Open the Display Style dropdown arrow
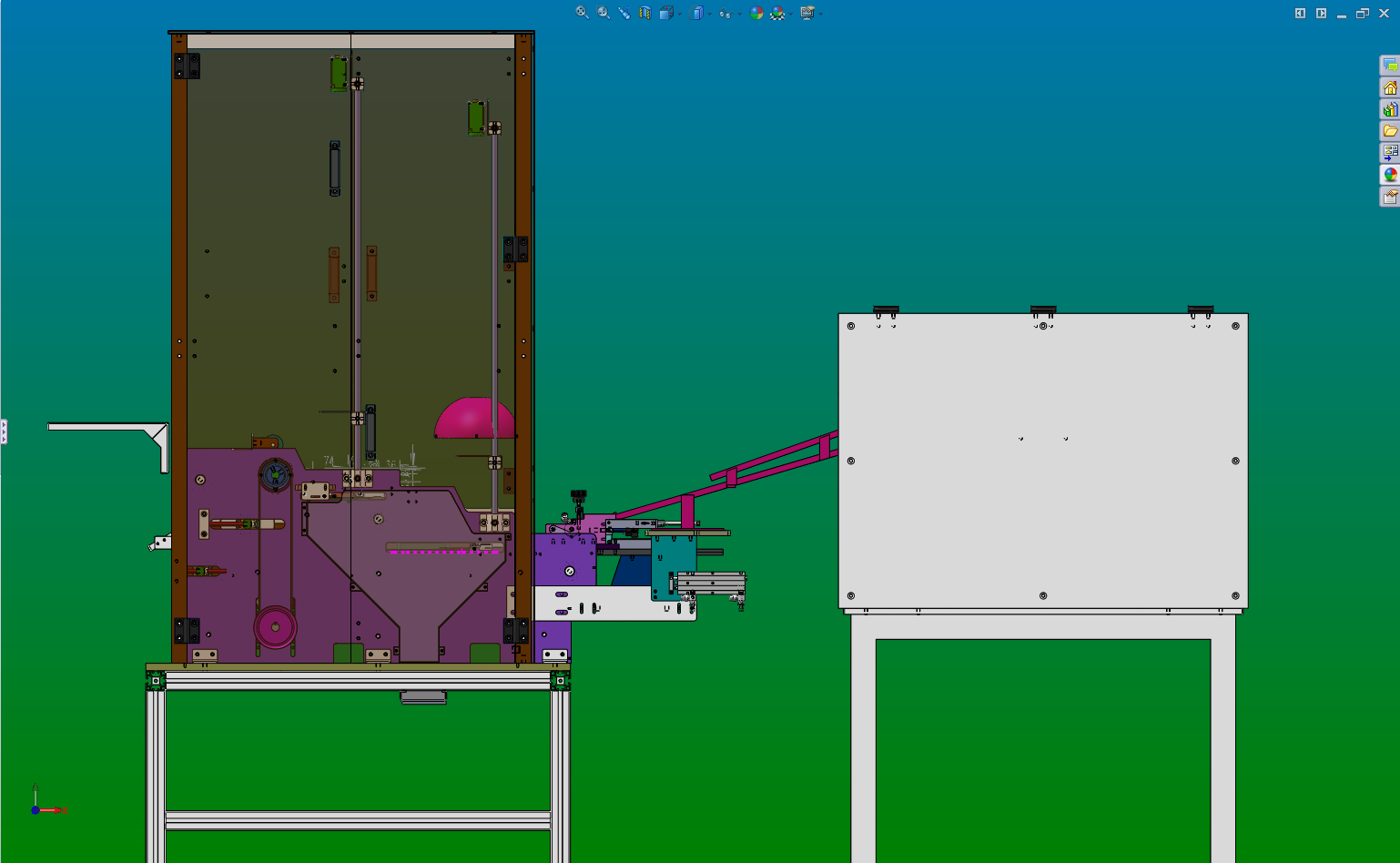 point(710,14)
